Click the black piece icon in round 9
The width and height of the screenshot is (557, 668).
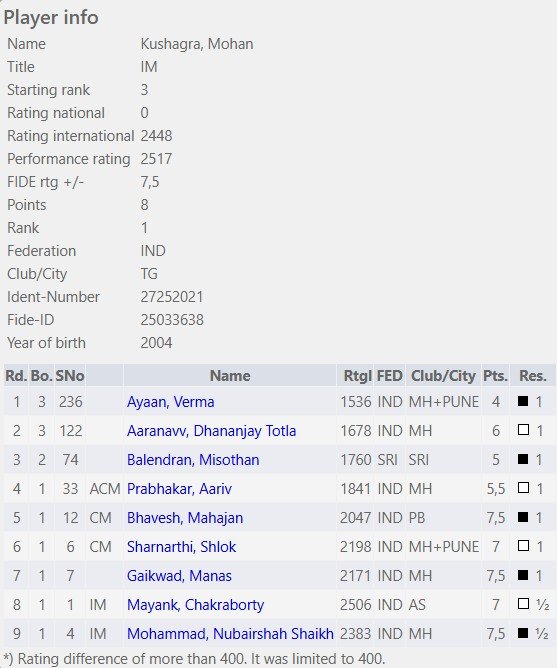coord(523,633)
